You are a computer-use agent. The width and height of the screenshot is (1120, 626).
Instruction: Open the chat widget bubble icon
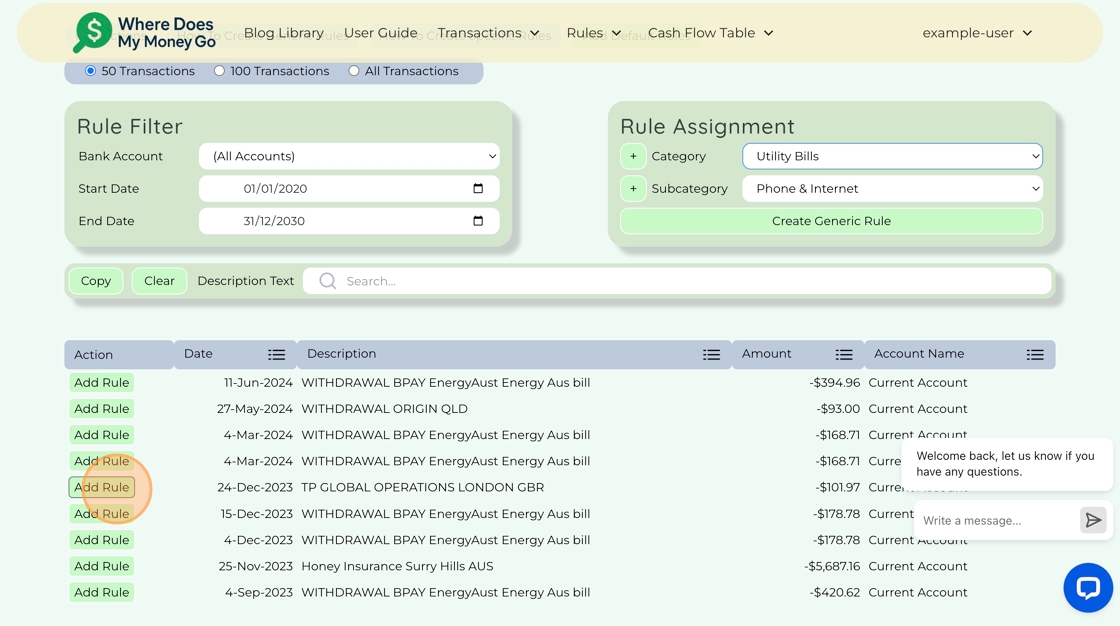(x=1088, y=587)
